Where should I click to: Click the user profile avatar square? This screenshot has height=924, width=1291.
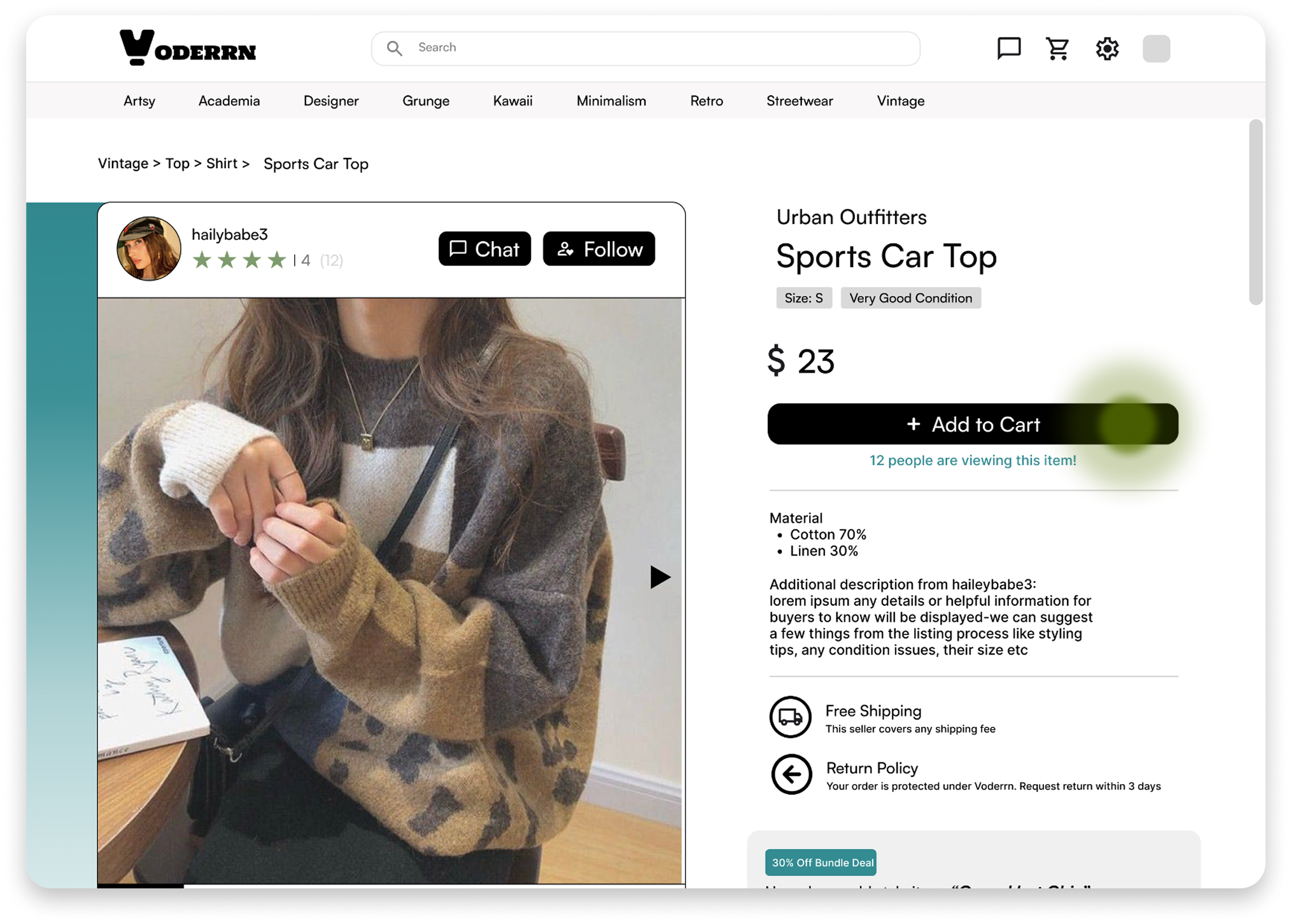(x=1156, y=48)
